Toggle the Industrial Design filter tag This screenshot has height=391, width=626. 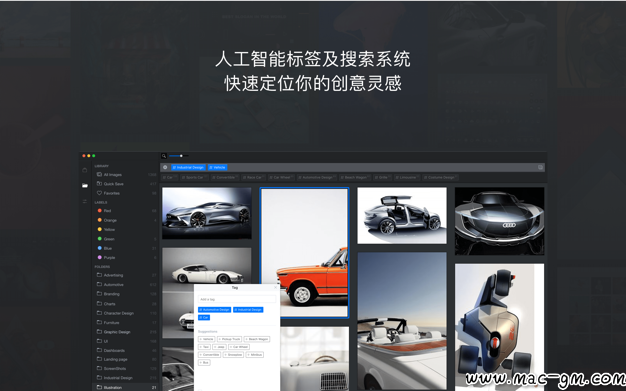pos(188,167)
